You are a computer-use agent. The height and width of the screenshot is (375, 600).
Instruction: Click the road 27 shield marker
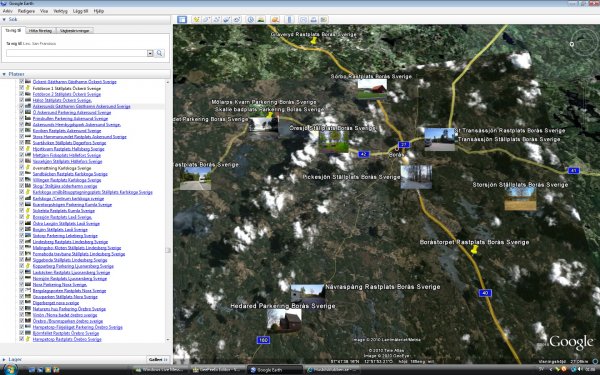pos(404,145)
